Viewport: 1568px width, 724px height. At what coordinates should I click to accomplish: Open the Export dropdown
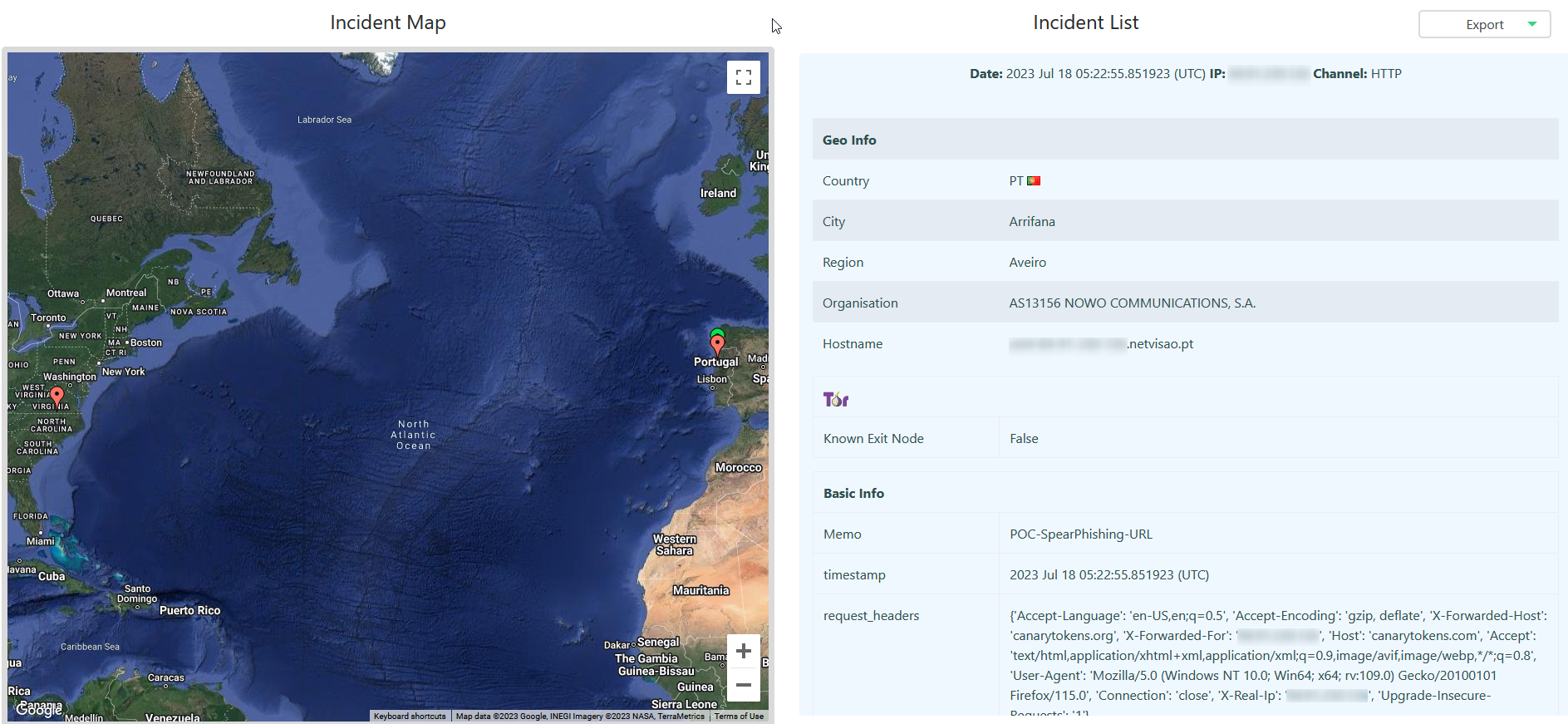click(x=1484, y=24)
